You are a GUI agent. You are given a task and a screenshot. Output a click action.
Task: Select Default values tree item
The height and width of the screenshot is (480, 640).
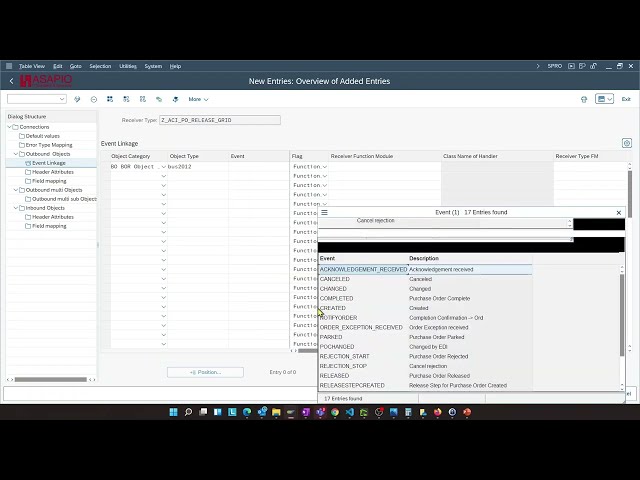[42, 136]
